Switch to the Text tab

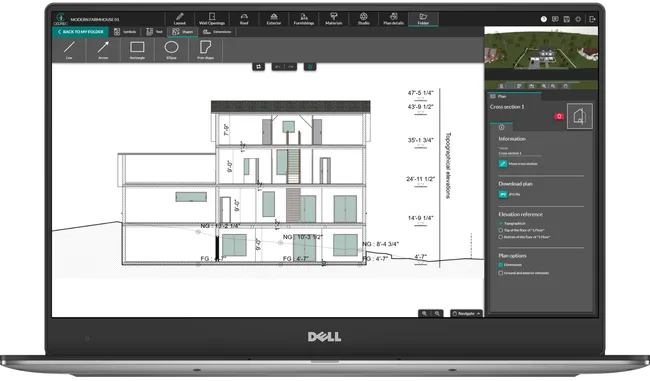tap(154, 32)
